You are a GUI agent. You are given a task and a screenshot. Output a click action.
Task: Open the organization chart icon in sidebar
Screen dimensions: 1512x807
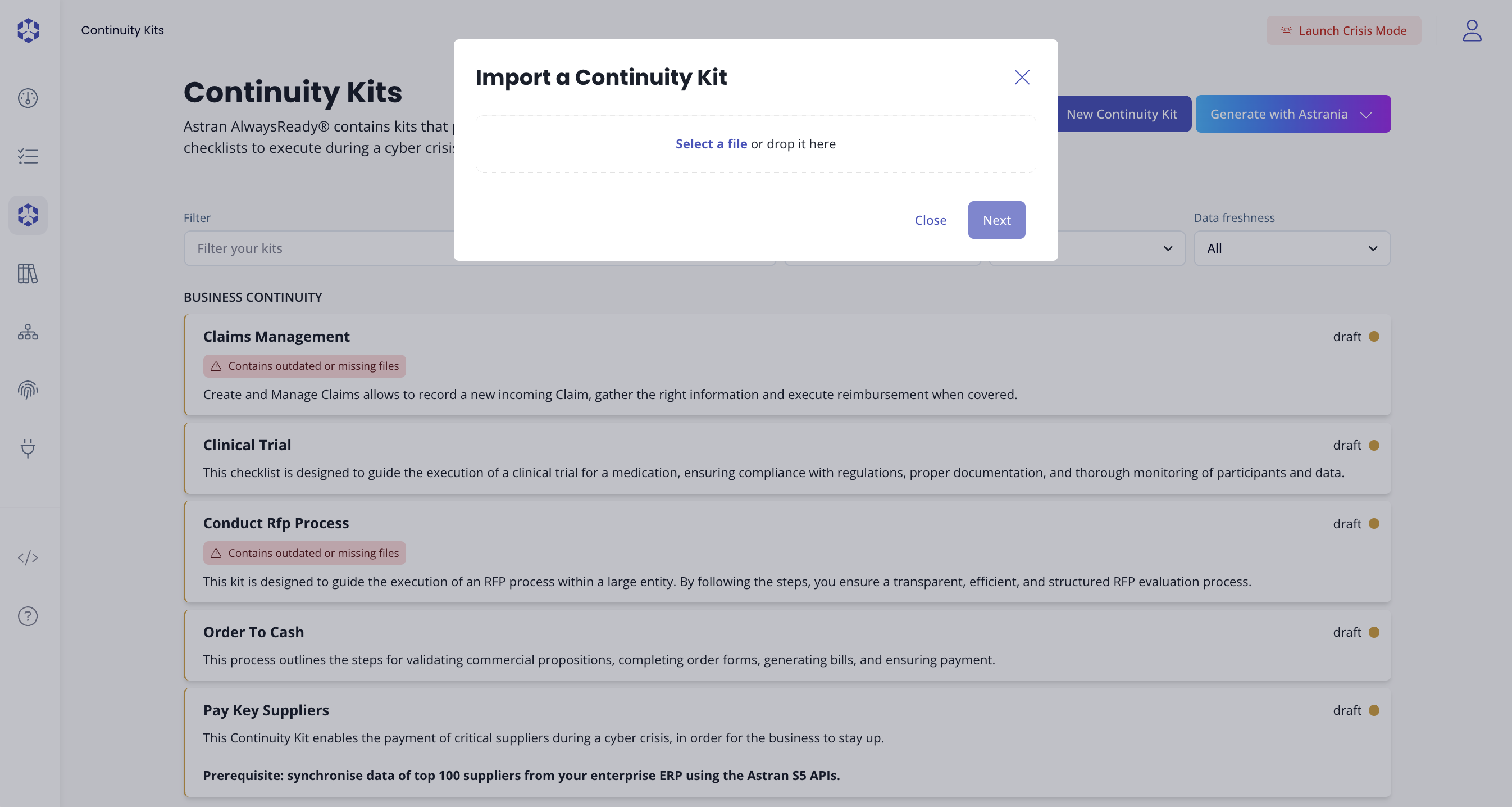pos(28,333)
